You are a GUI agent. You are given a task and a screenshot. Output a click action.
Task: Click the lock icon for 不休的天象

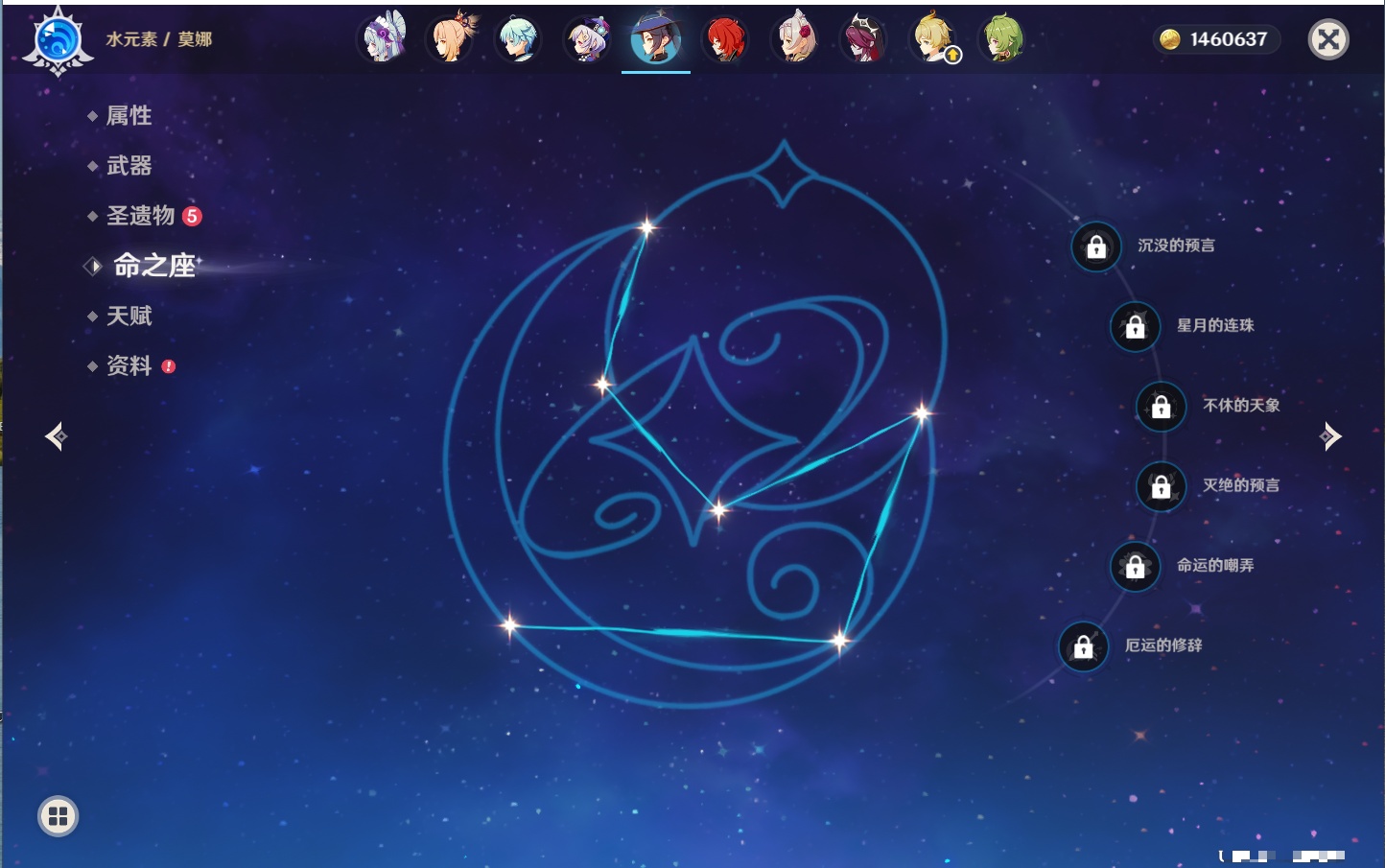click(1161, 406)
